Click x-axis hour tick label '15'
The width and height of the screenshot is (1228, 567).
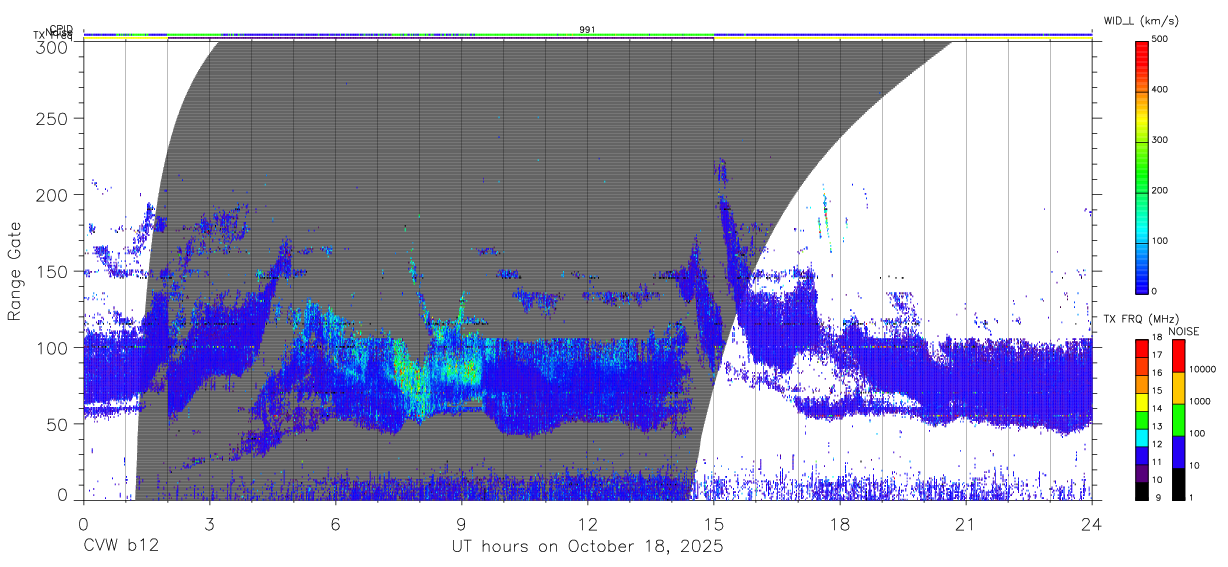click(714, 525)
